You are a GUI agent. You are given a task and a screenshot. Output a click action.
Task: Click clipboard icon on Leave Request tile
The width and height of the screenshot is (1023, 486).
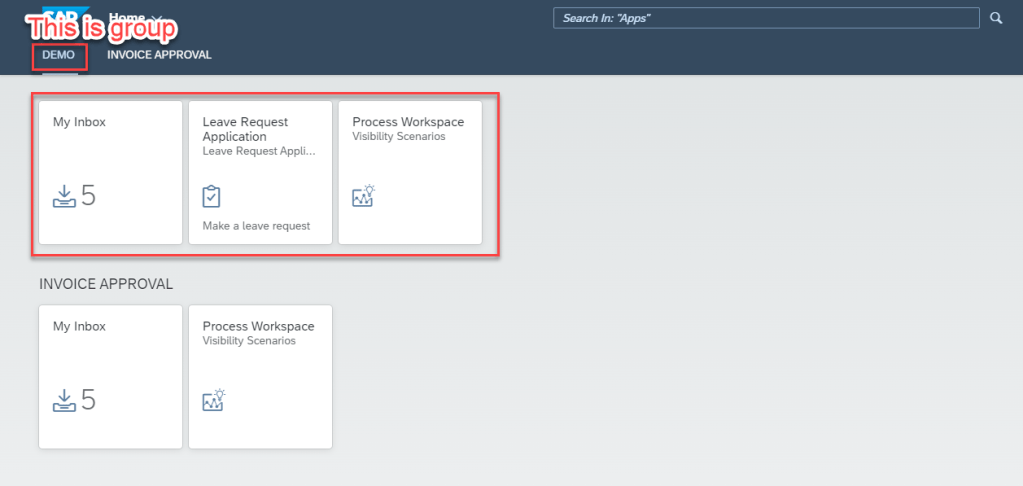click(x=211, y=196)
